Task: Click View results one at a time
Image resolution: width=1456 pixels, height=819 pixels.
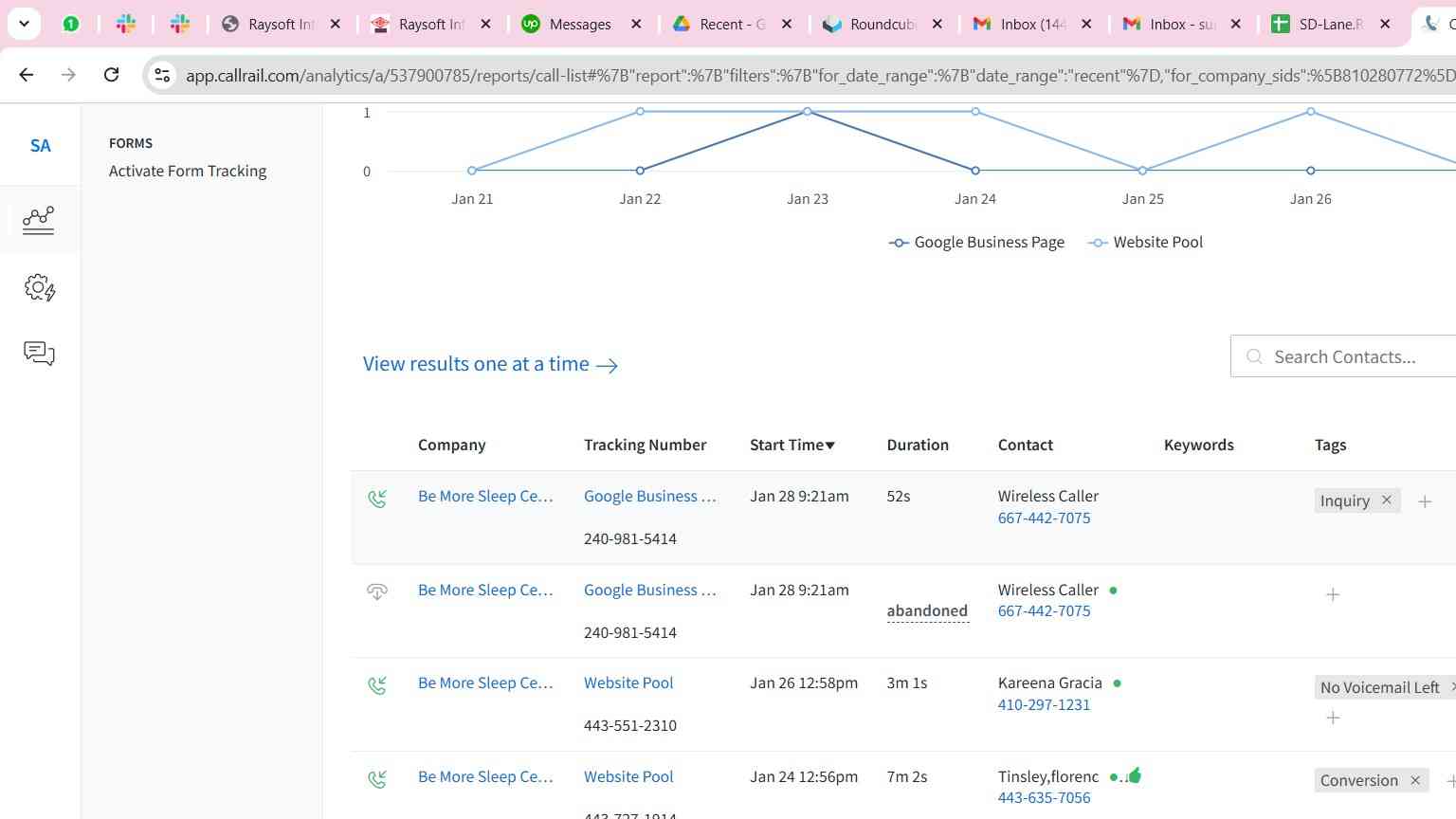Action: coord(490,364)
